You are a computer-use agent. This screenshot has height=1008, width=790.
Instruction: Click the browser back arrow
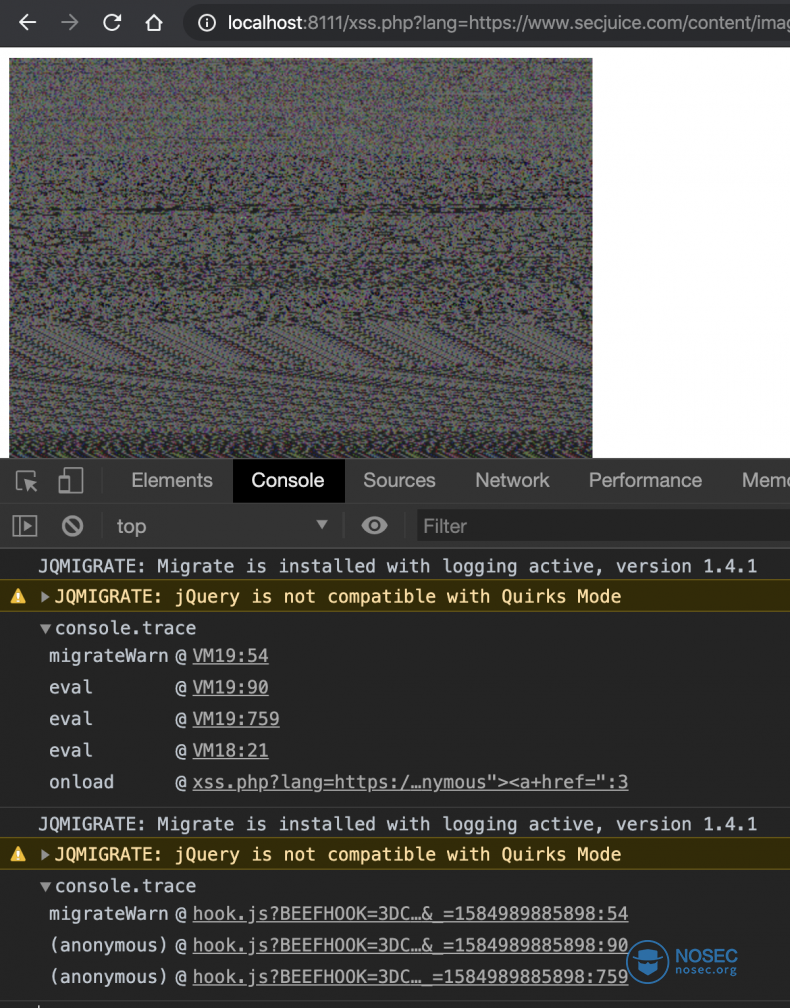click(x=27, y=22)
